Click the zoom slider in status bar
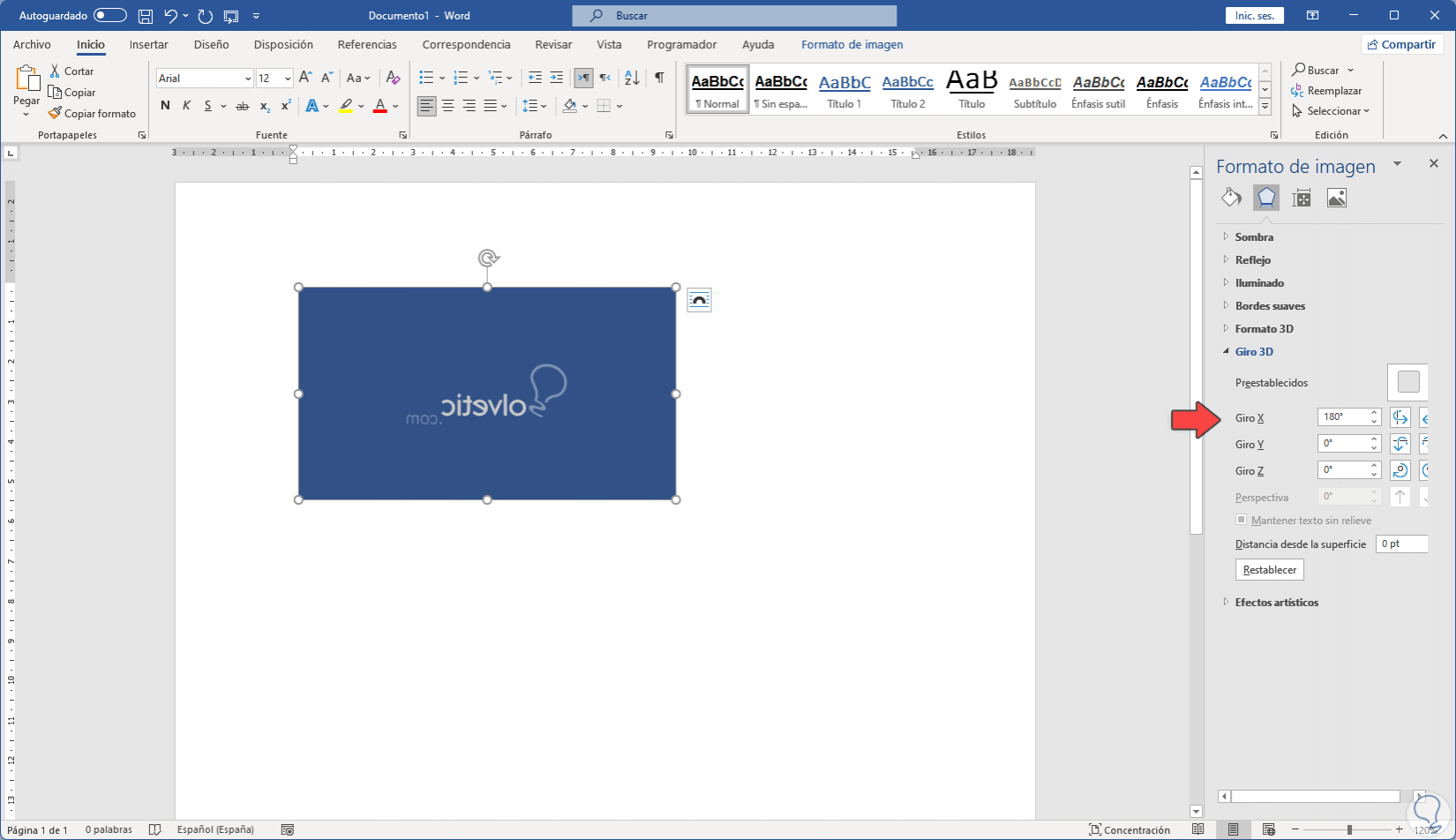This screenshot has width=1456, height=840. tap(1348, 829)
